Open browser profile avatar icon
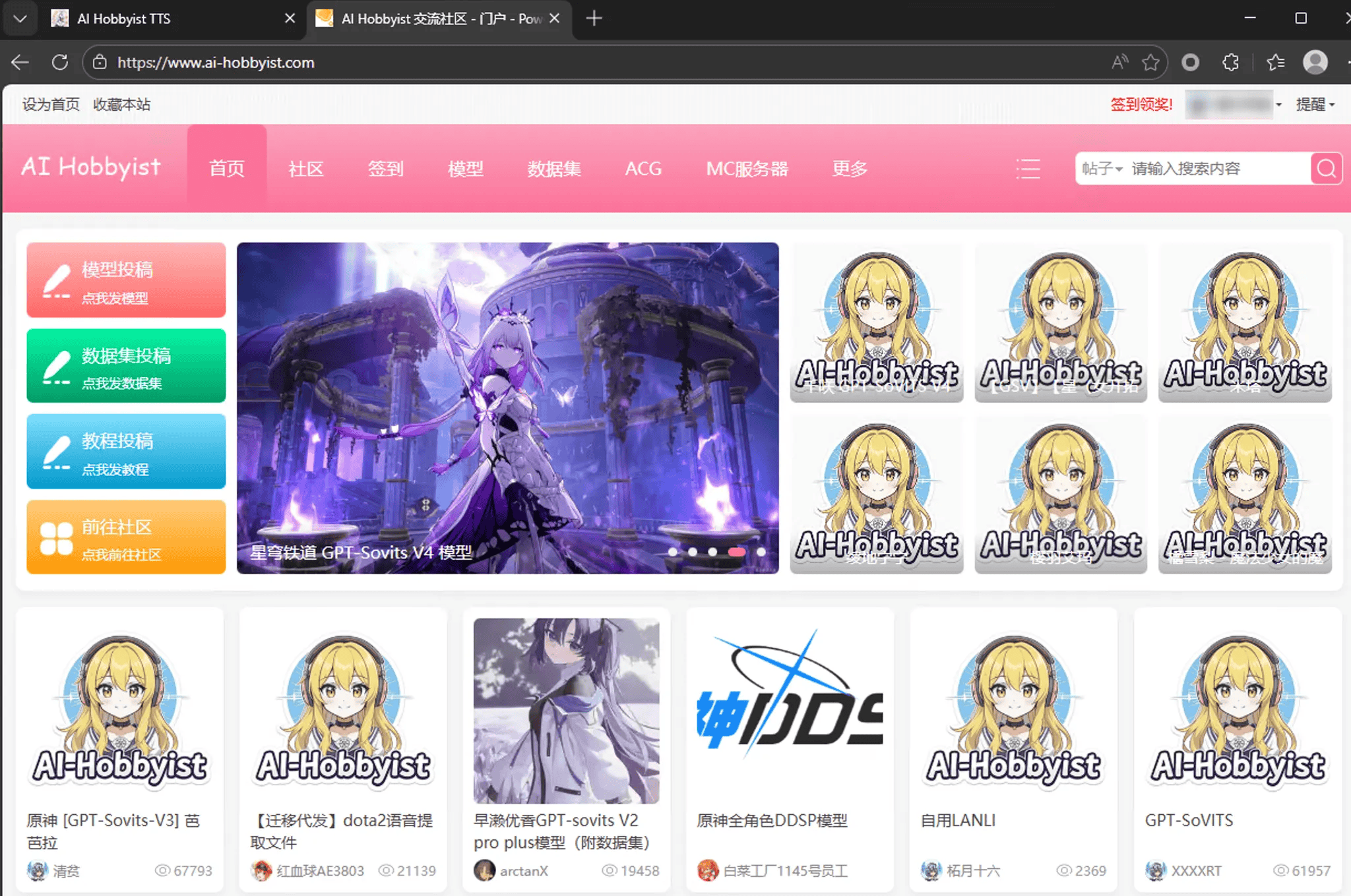This screenshot has width=1351, height=896. tap(1315, 63)
